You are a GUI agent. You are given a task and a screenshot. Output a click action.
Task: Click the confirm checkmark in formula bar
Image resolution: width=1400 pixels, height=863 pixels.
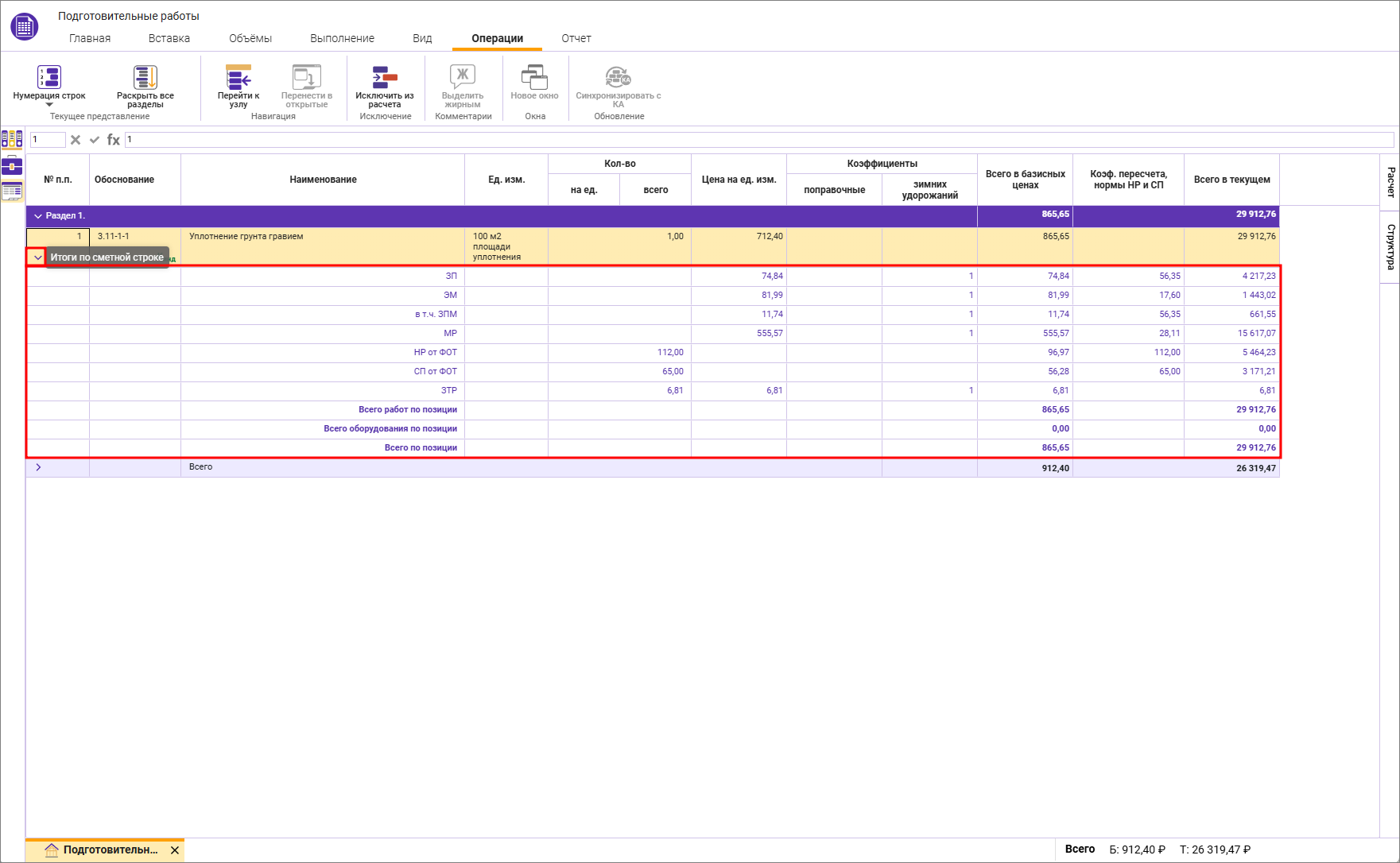coord(95,140)
